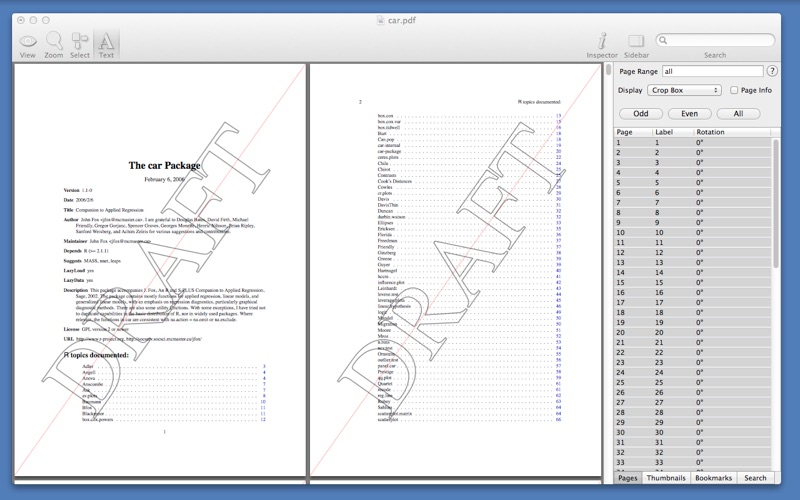
Task: Switch to the Thumbnails tab
Action: coord(666,478)
